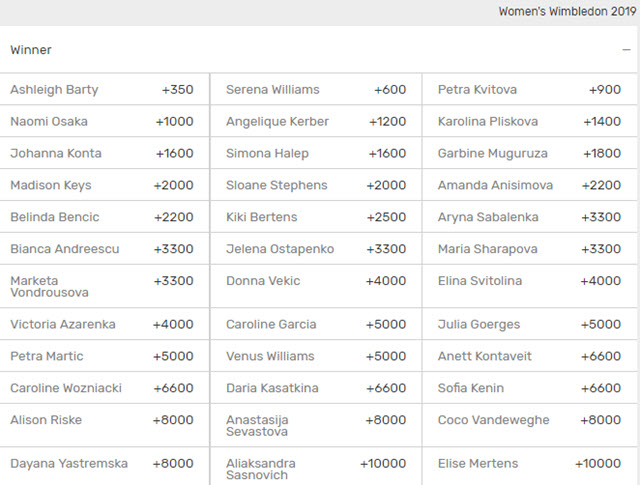This screenshot has height=485, width=640.
Task: Click Karolina Pliskova +1400 bet
Action: tap(529, 122)
